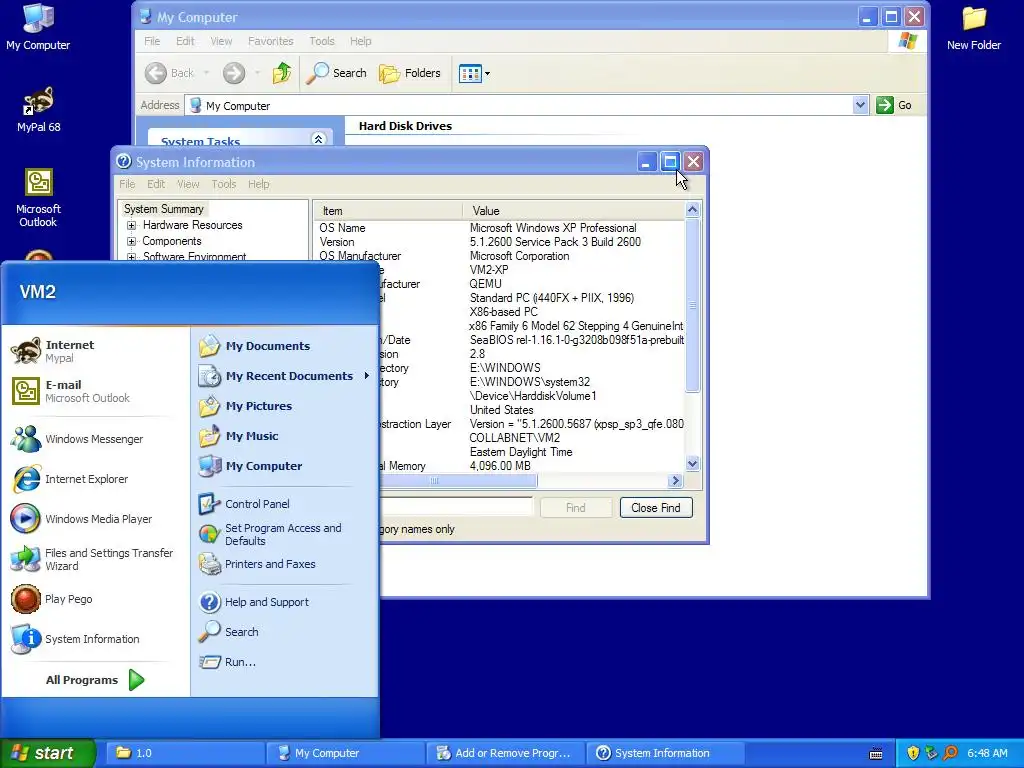Open Edit menu in System Information

155,184
